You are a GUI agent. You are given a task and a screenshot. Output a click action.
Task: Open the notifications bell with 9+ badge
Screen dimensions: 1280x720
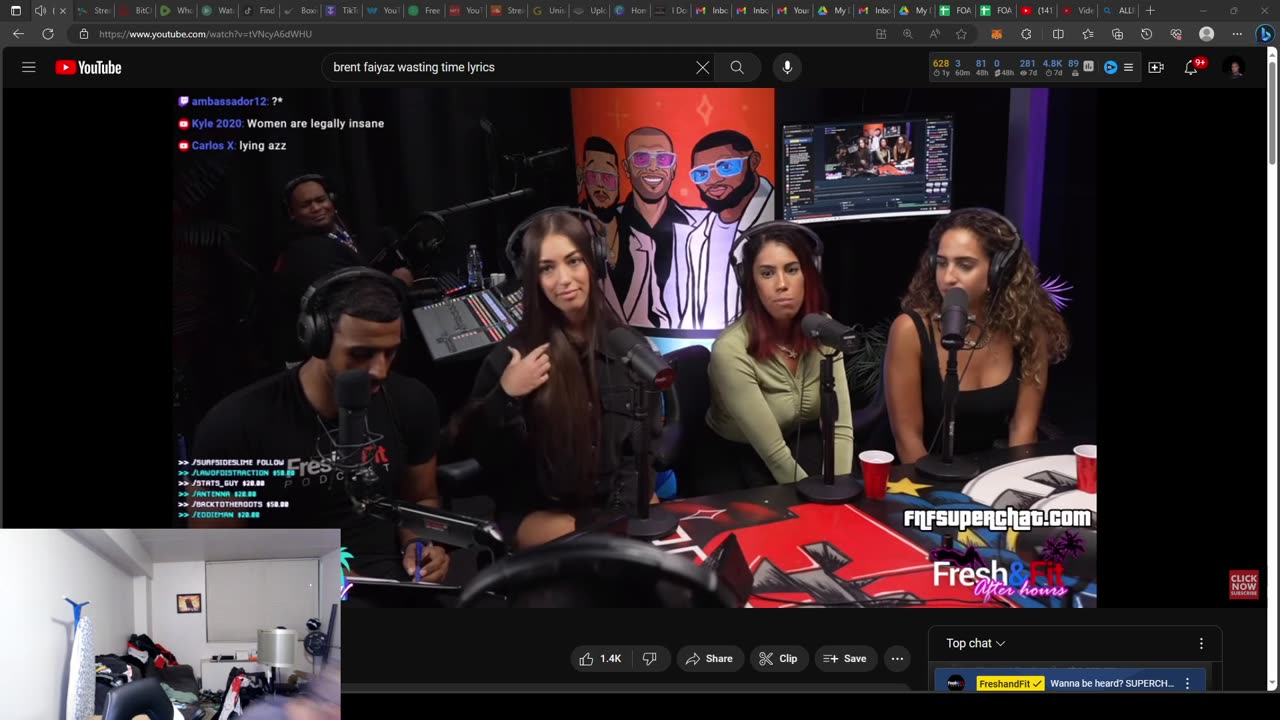tap(1193, 67)
